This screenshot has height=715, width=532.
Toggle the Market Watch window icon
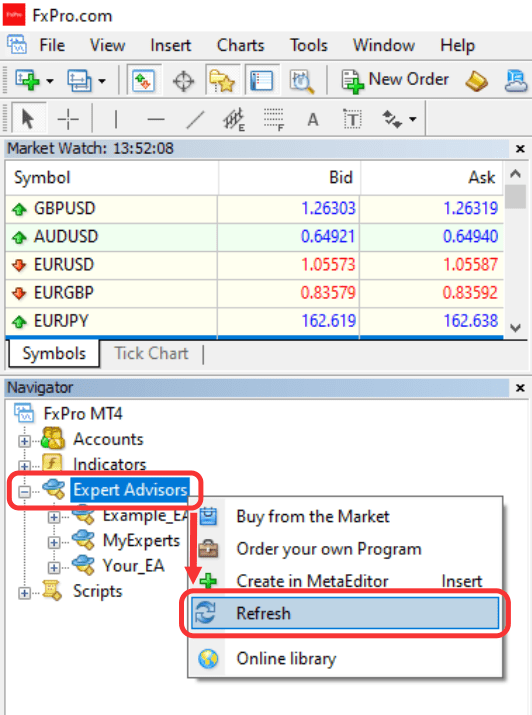point(144,81)
